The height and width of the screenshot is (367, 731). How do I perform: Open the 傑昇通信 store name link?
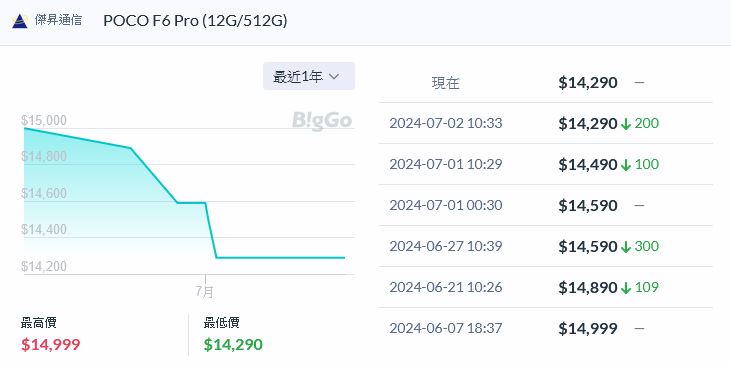point(58,20)
